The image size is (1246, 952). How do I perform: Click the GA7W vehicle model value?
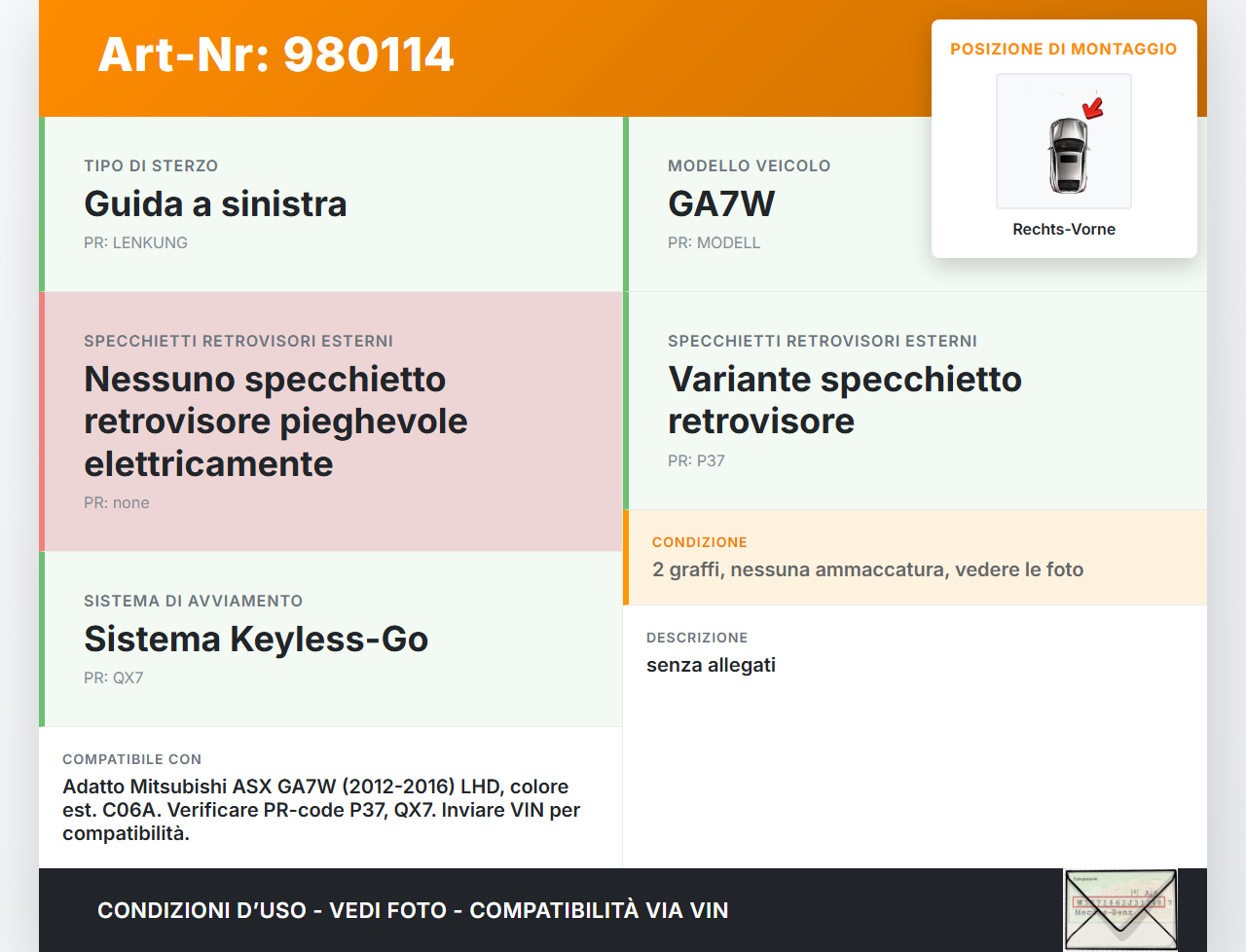(721, 204)
